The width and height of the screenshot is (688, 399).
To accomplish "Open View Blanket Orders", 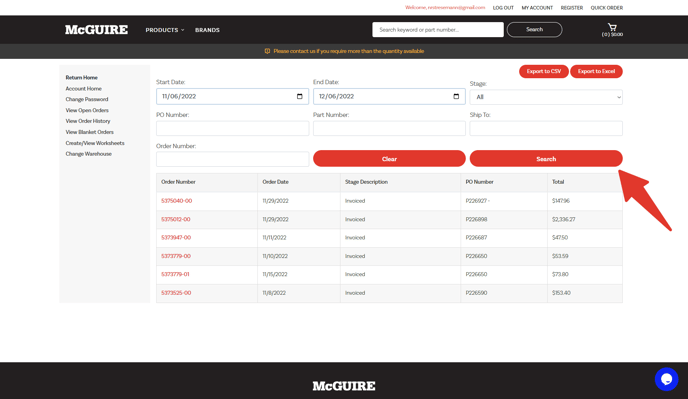I will [90, 132].
